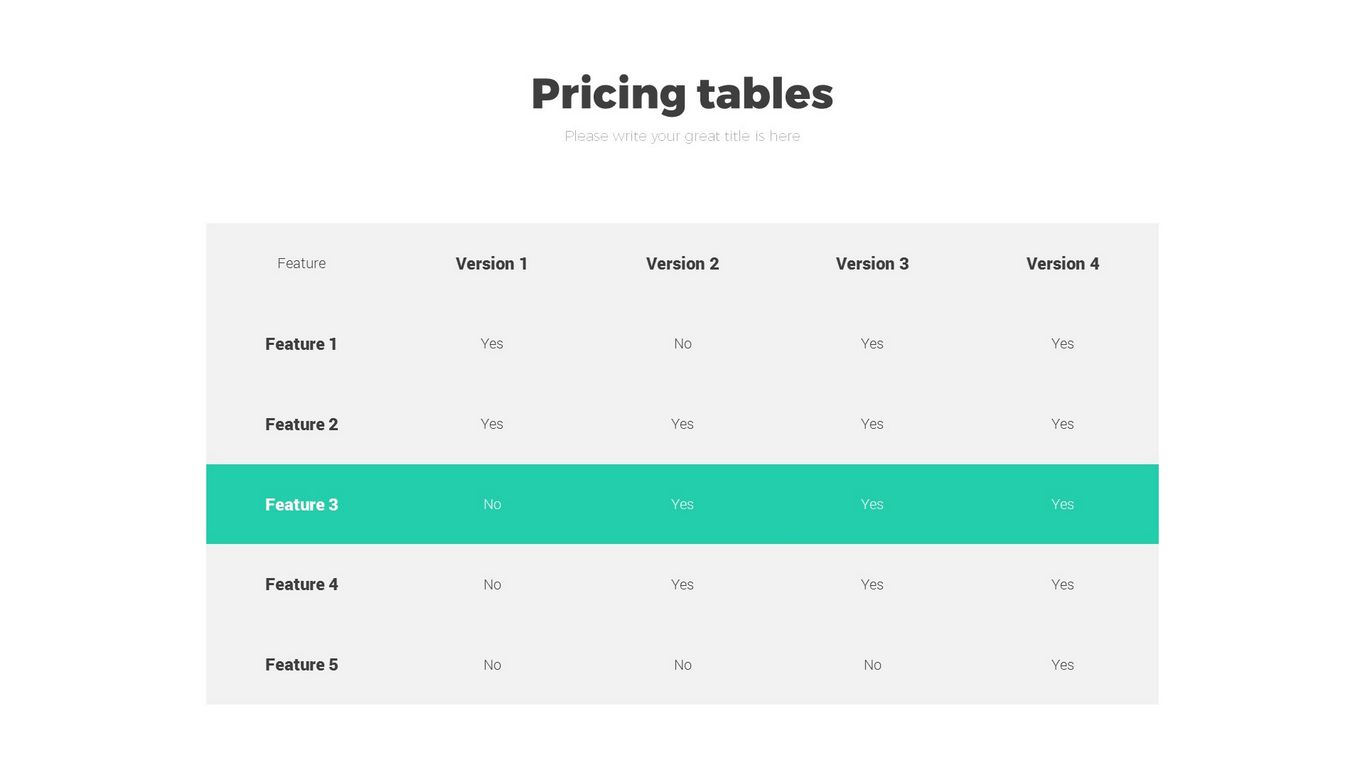Select Feature 3's "Yes" under Version 4
1365x768 pixels.
[x=1062, y=505]
